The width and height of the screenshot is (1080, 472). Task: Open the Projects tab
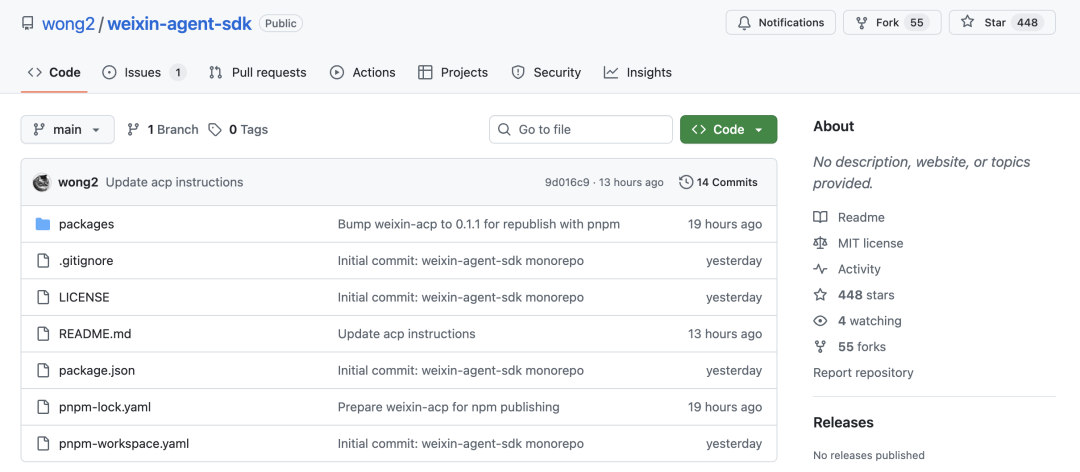coord(453,72)
